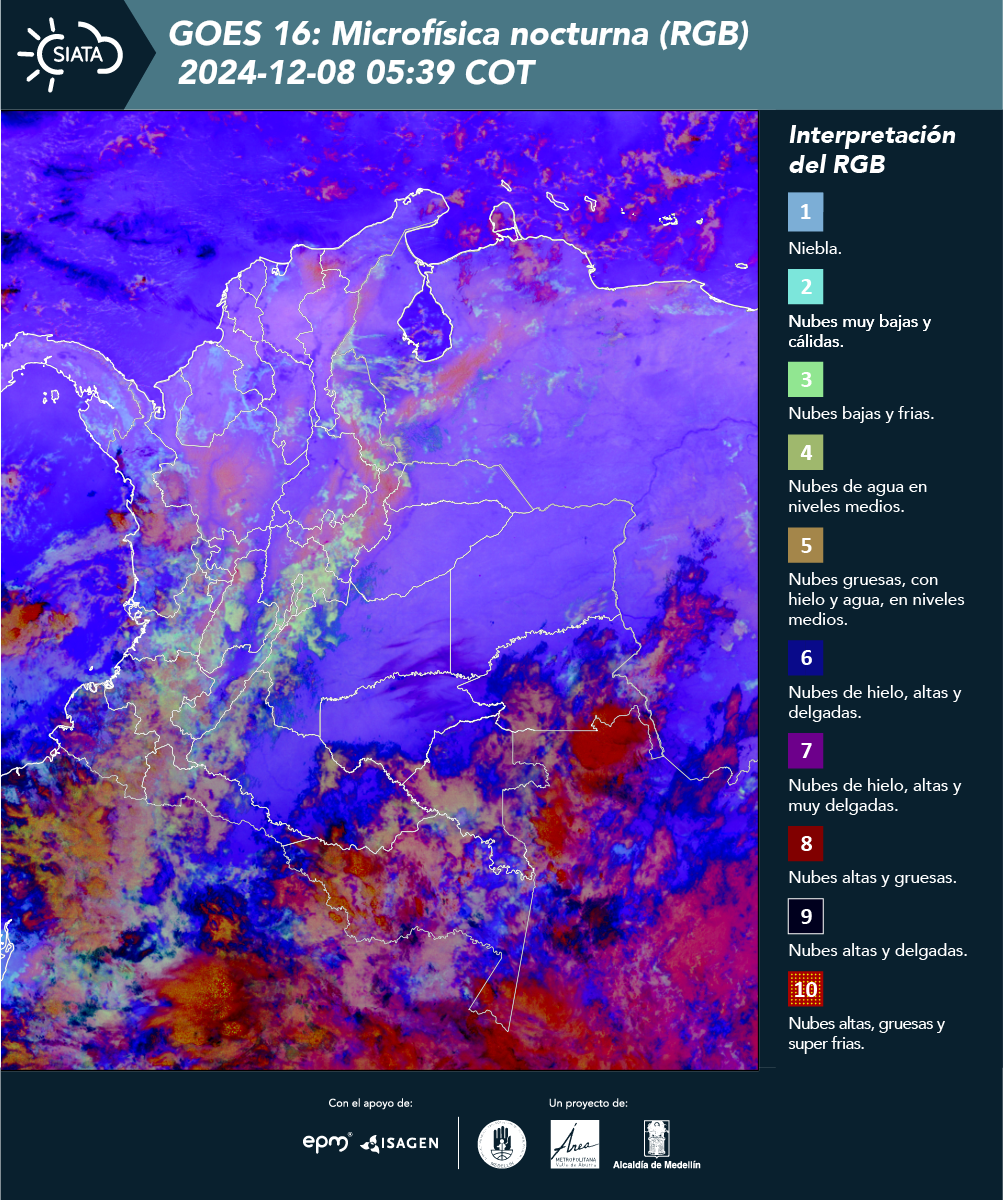Select legend swatch 6, high thin ice clouds
Screen dimensions: 1003x1200
[x=805, y=659]
